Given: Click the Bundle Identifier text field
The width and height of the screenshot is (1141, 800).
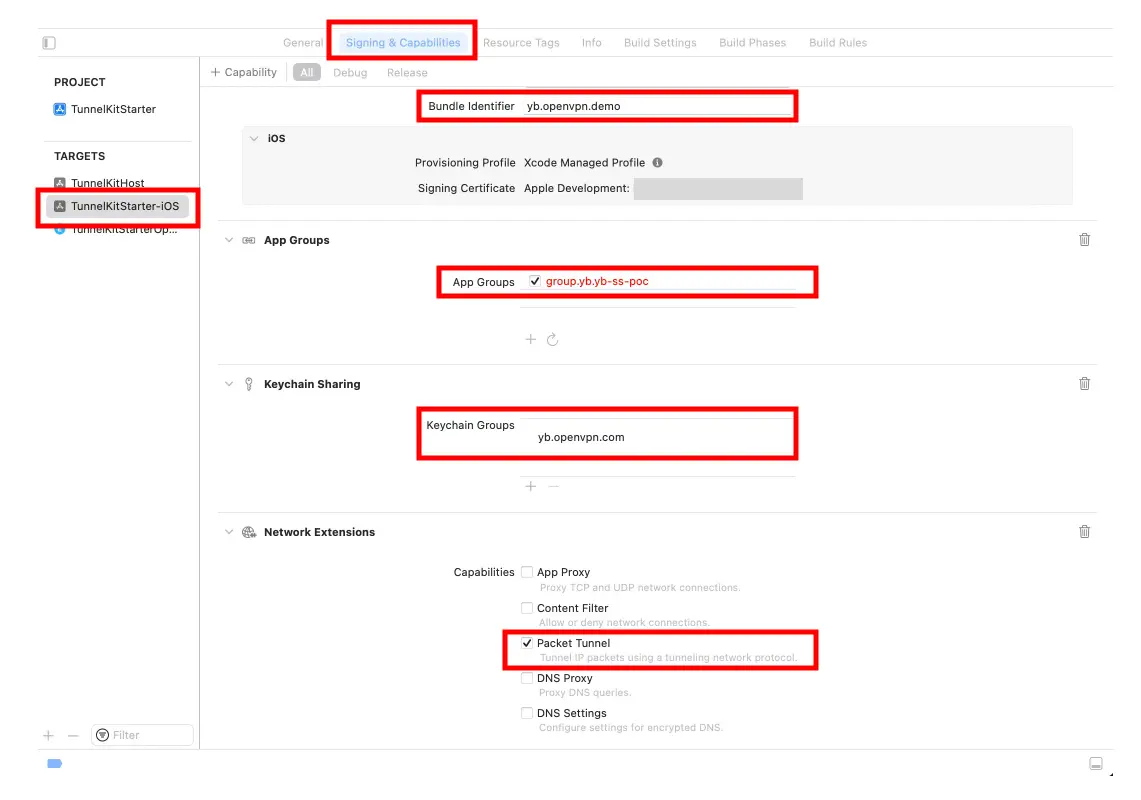Looking at the screenshot, I should [x=655, y=106].
